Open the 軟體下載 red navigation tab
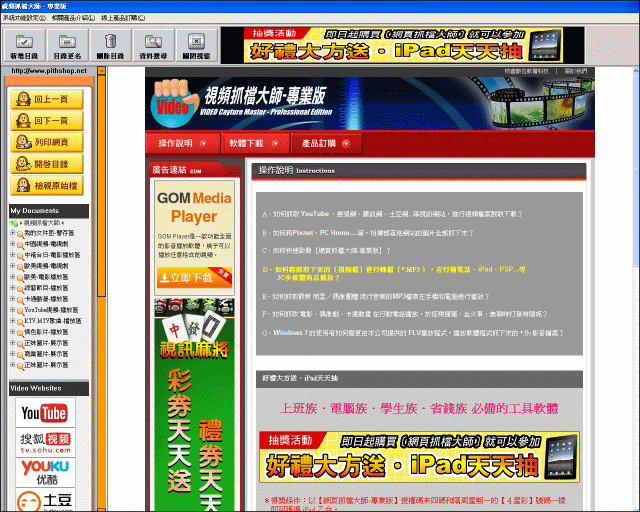This screenshot has height=512, width=640. tap(255, 143)
